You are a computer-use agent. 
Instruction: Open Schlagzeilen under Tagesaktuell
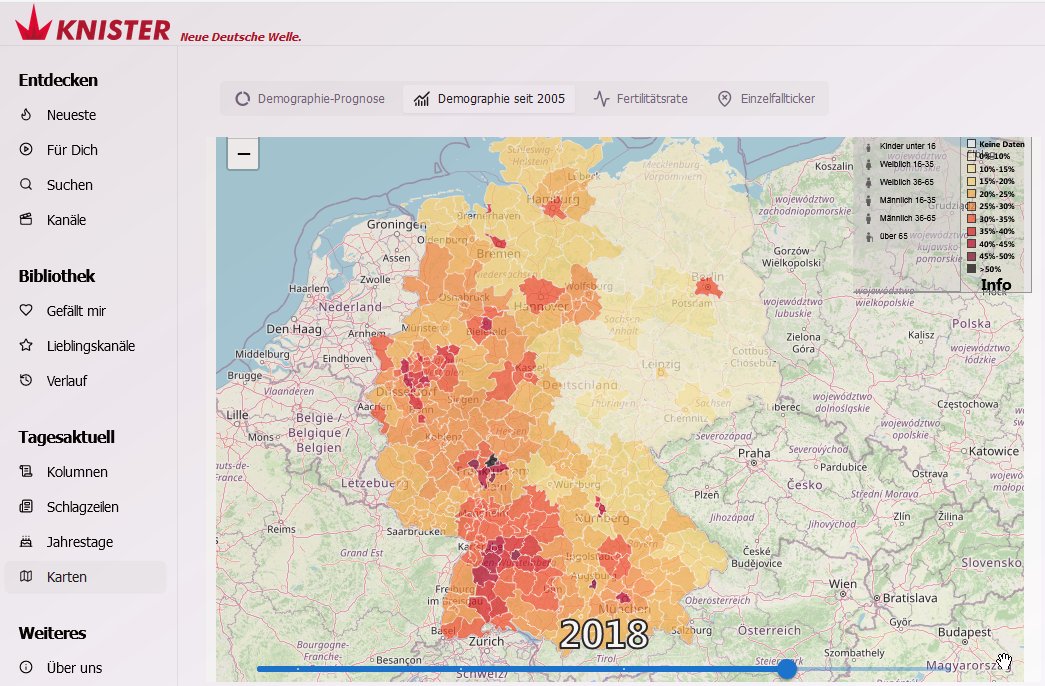85,507
